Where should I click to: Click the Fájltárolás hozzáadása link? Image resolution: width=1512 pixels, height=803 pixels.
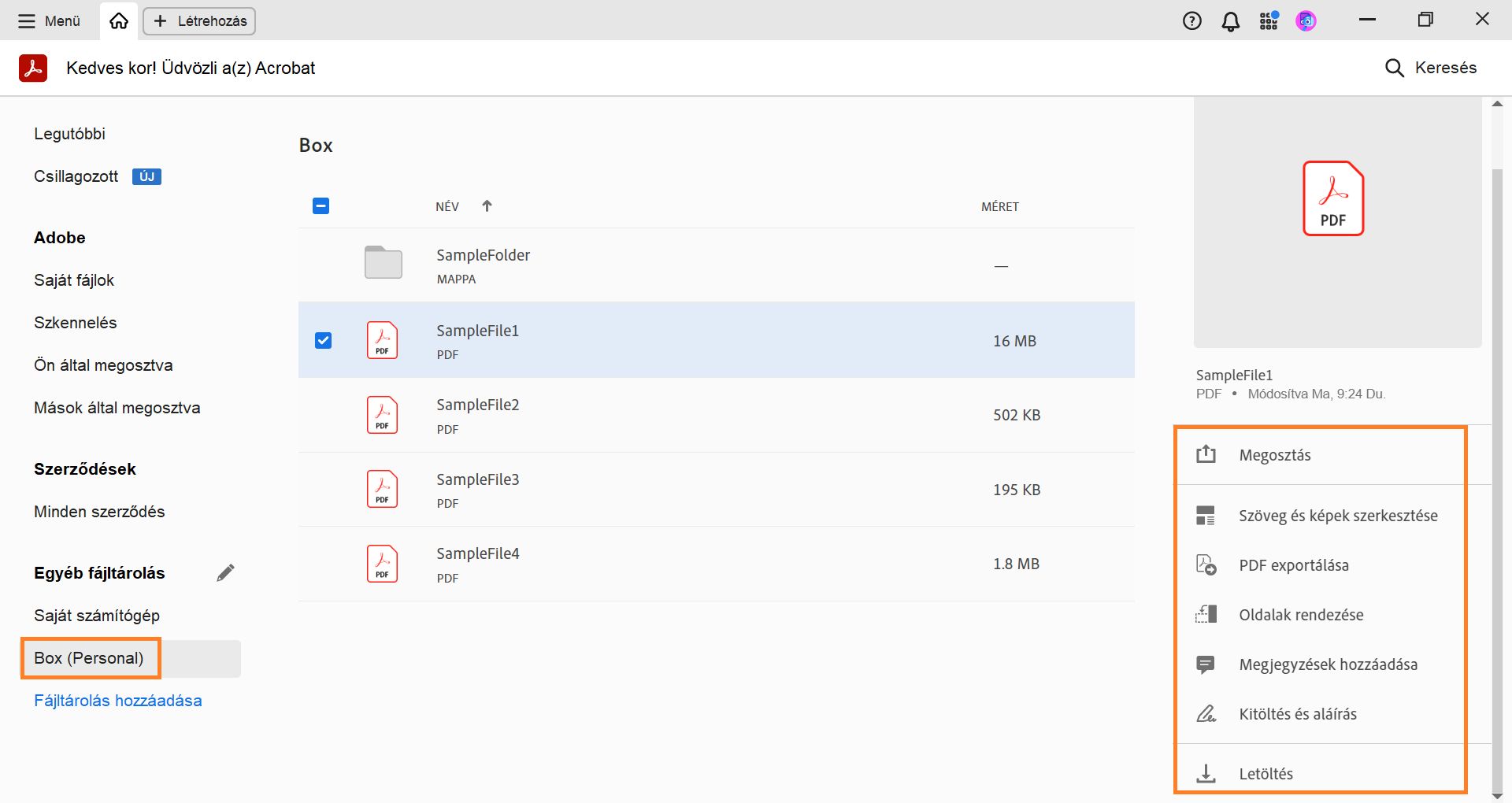pyautogui.click(x=118, y=701)
